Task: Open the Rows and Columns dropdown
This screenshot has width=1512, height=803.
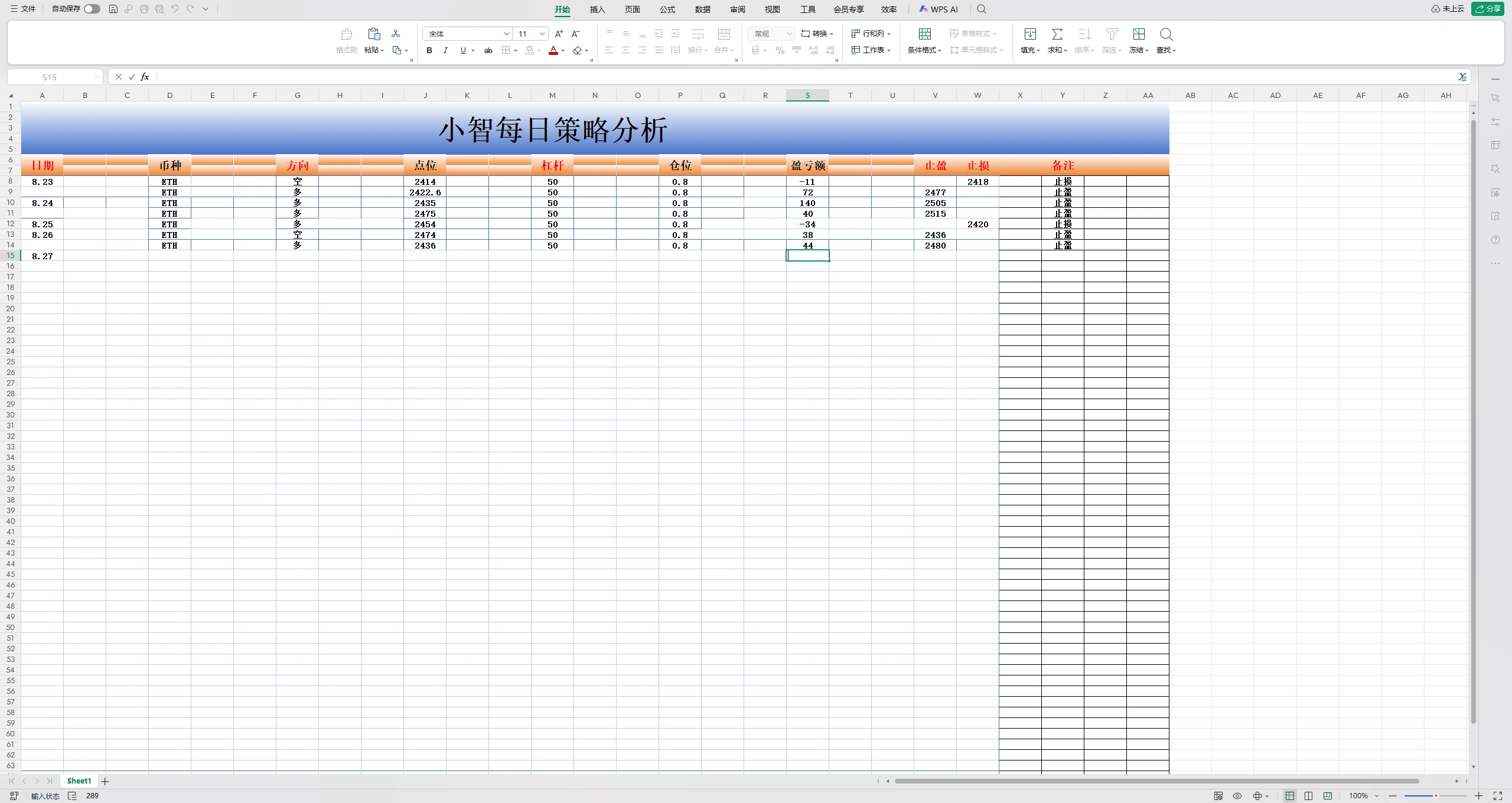Action: [871, 34]
